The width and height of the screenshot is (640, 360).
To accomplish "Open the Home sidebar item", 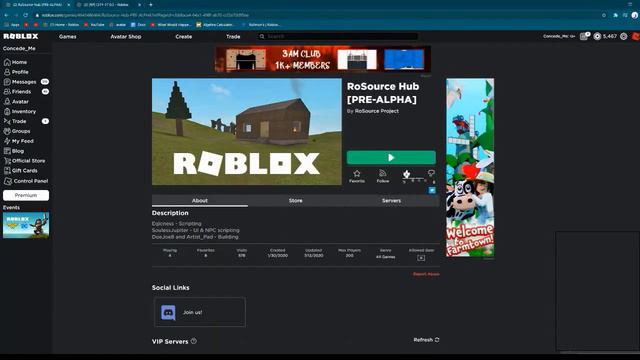I will pos(16,62).
